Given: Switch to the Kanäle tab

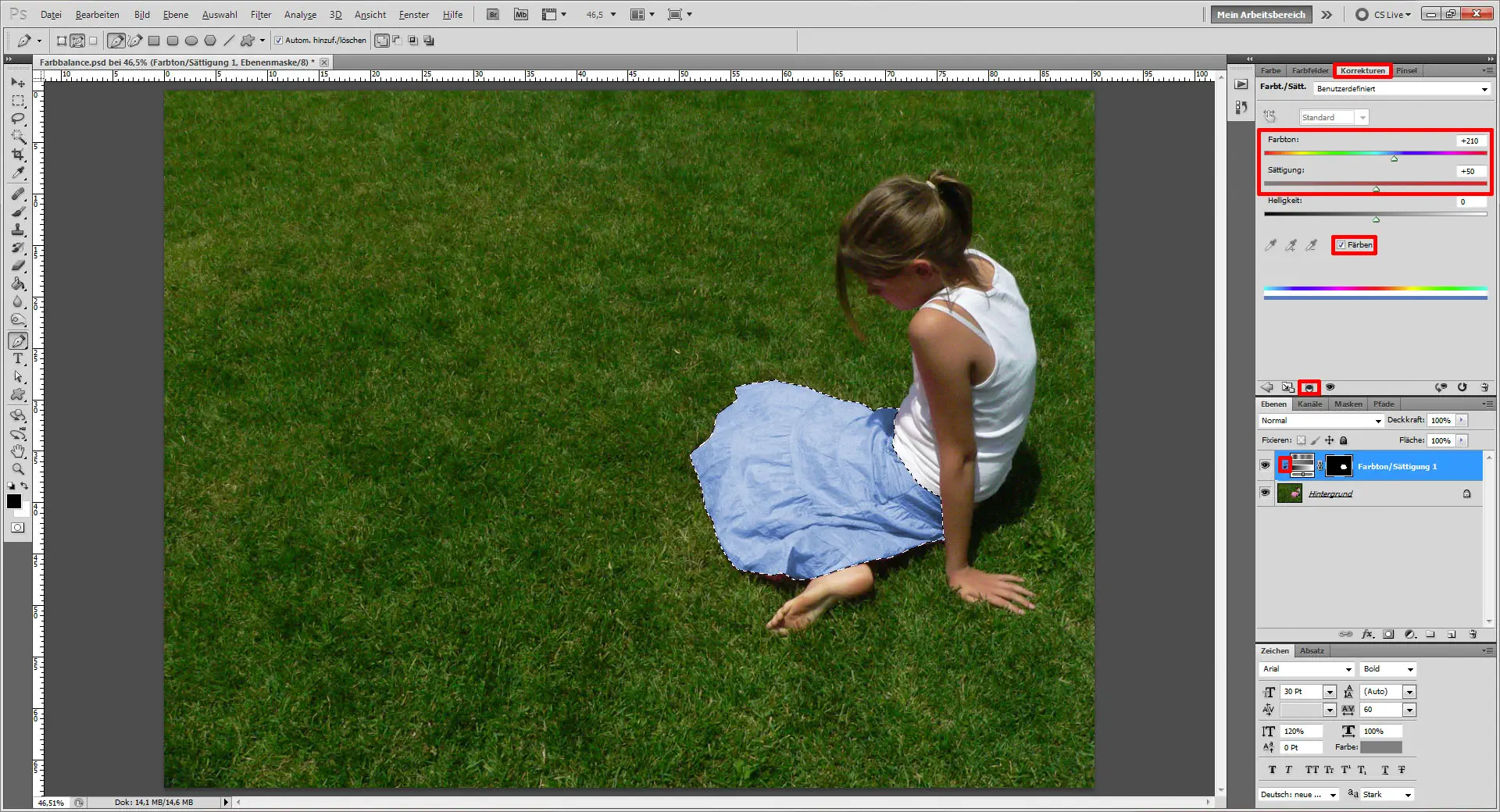Looking at the screenshot, I should 1310,404.
